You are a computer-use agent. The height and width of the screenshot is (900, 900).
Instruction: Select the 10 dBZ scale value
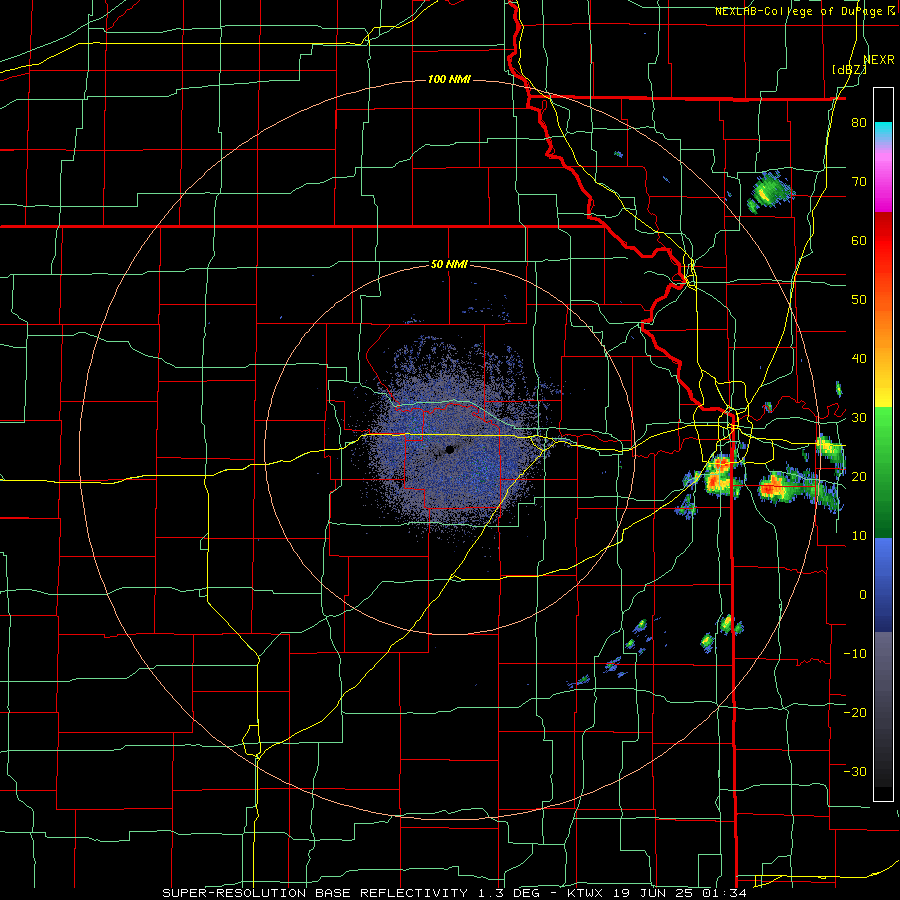coord(859,536)
